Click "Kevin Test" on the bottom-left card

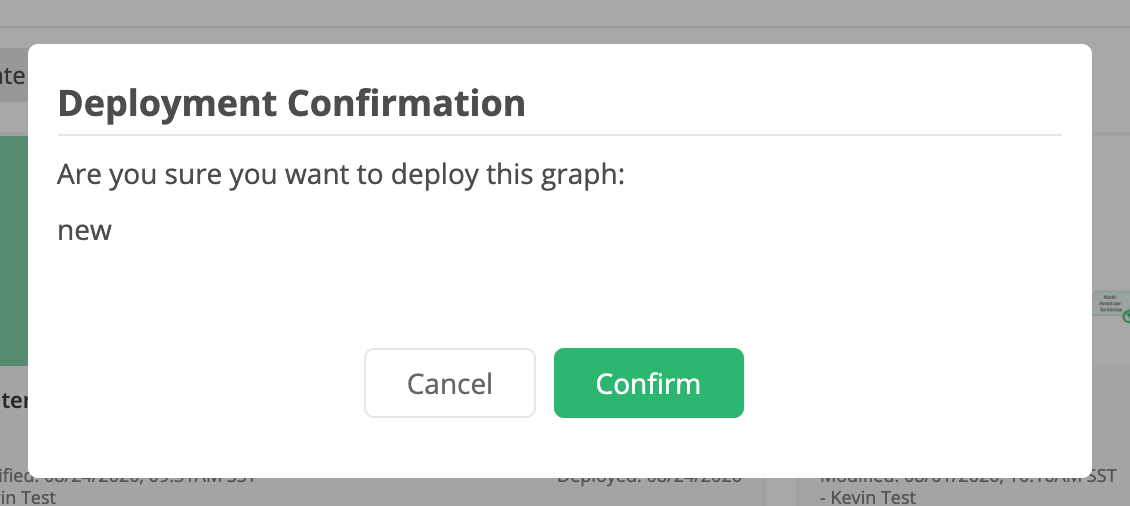pos(28,496)
